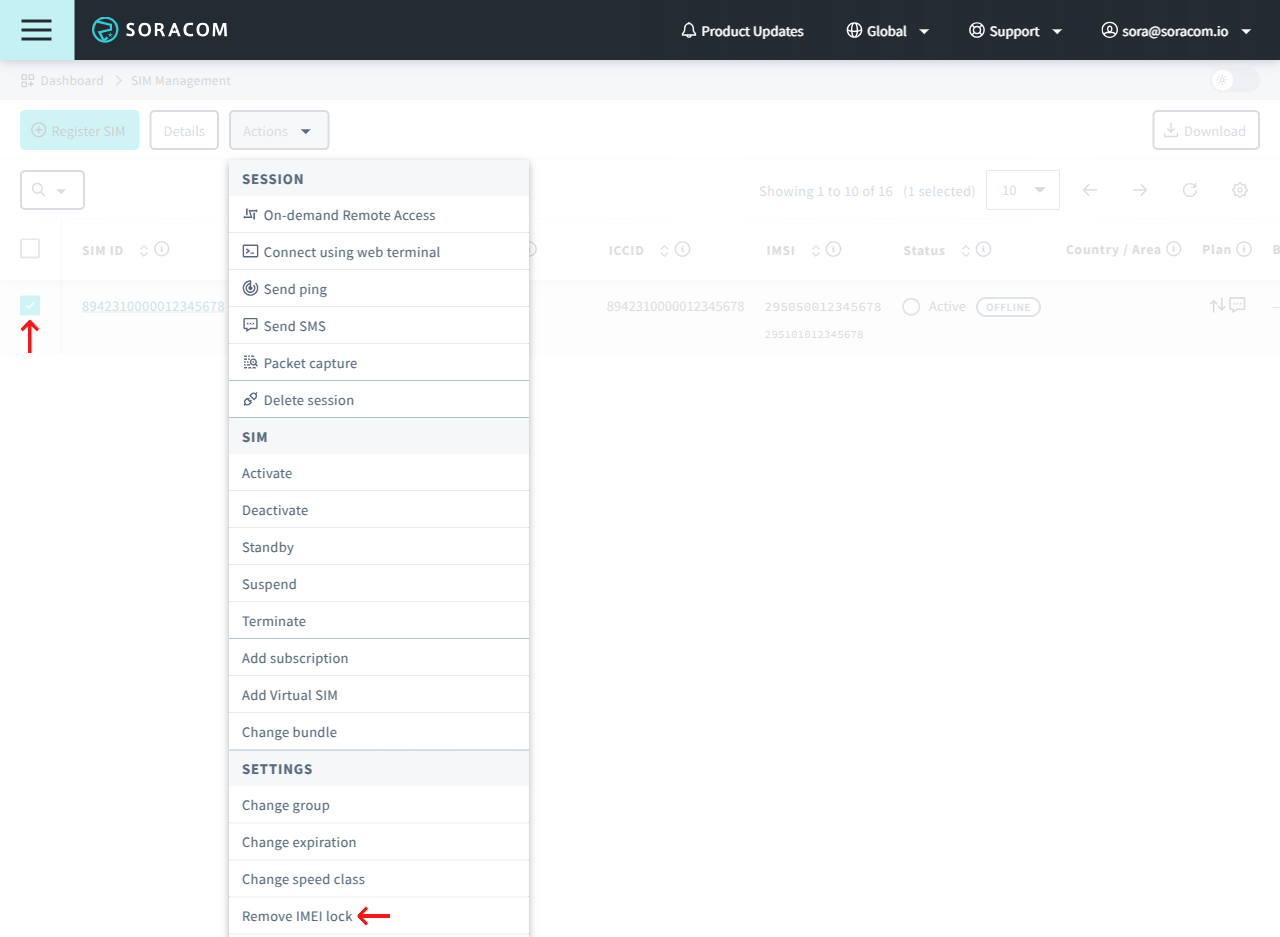Click the SORACOM logo
This screenshot has height=937, width=1280.
point(160,30)
